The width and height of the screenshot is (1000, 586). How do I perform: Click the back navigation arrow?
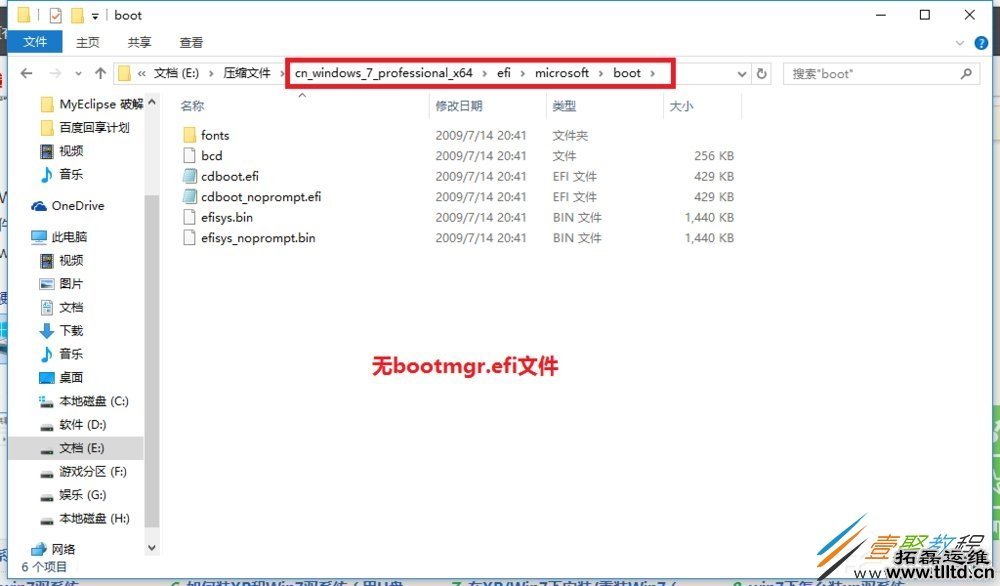click(x=26, y=72)
